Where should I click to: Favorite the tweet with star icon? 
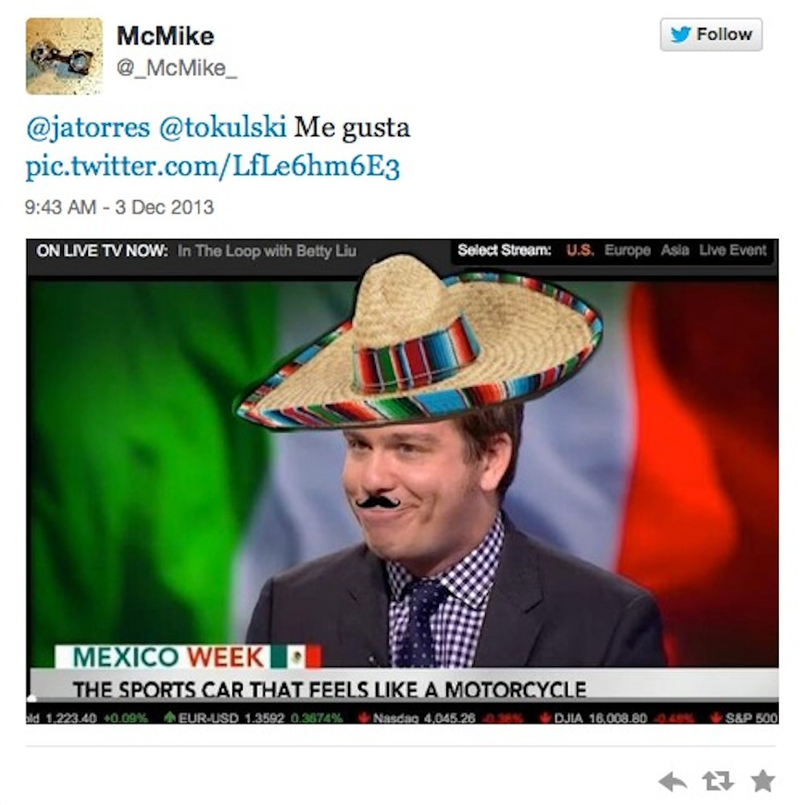click(763, 781)
